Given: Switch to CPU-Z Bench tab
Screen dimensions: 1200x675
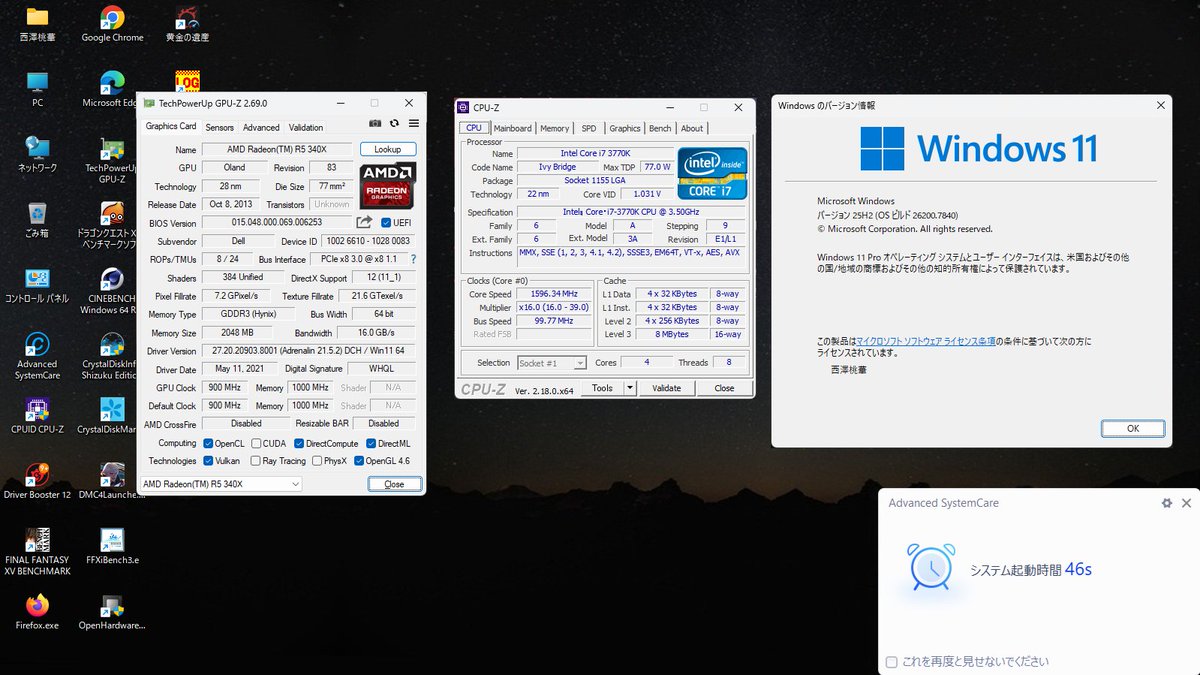Looking at the screenshot, I should coord(660,128).
